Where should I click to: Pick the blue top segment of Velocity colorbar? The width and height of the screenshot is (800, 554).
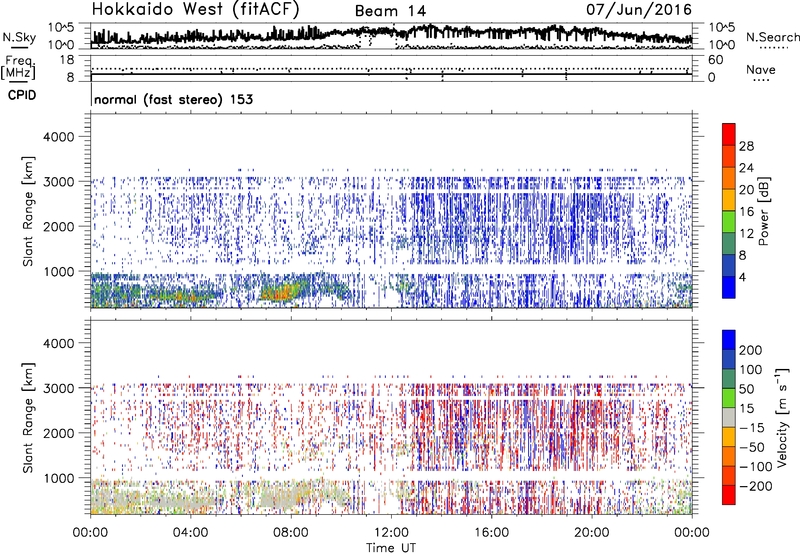729,340
